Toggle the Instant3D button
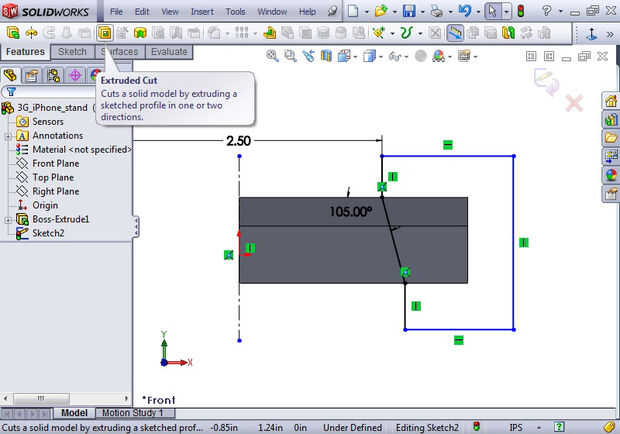The image size is (620, 434). click(455, 33)
